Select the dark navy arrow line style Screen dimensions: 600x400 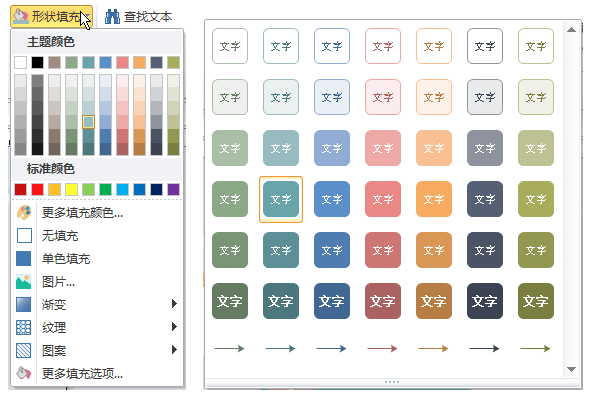[484, 348]
